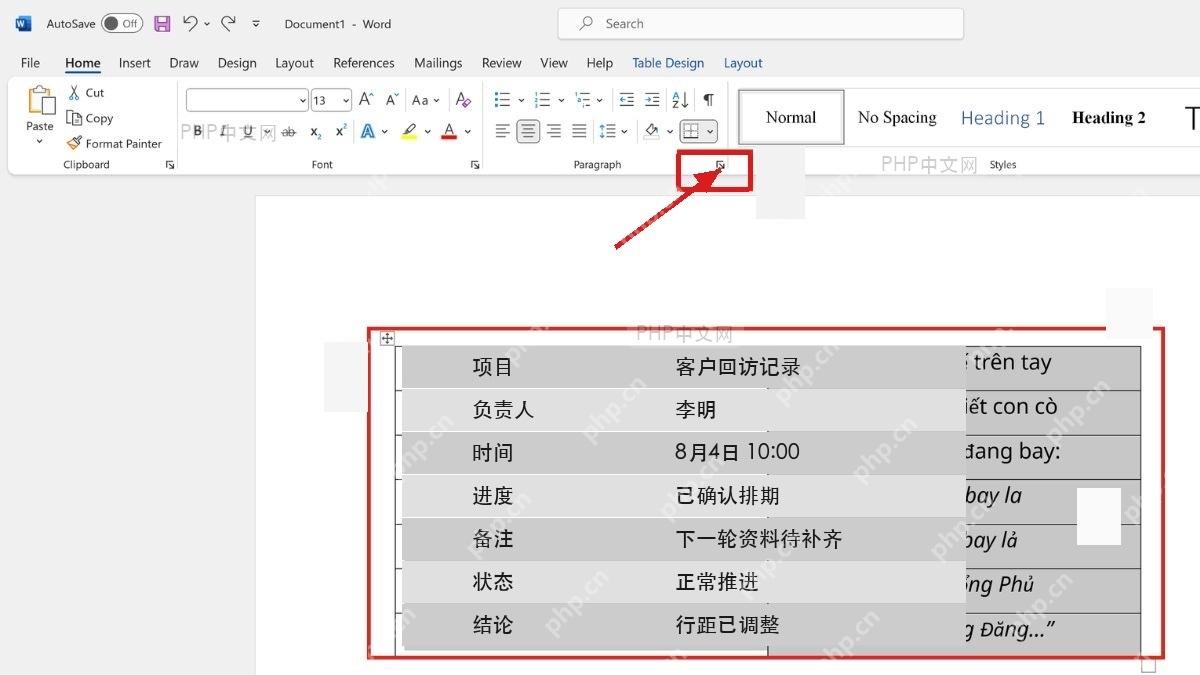Click the Paste clipboard icon
Viewport: 1200px width, 675px height.
coord(40,101)
